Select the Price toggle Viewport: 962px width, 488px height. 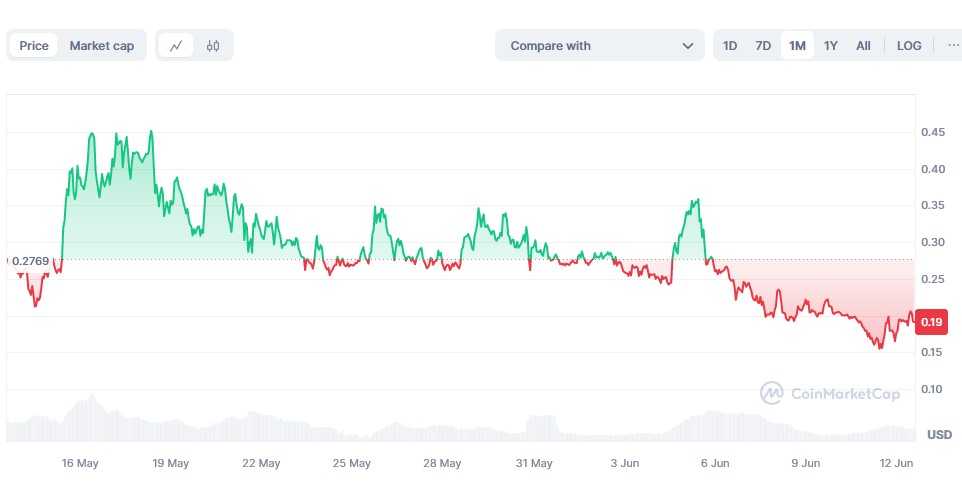tap(34, 45)
